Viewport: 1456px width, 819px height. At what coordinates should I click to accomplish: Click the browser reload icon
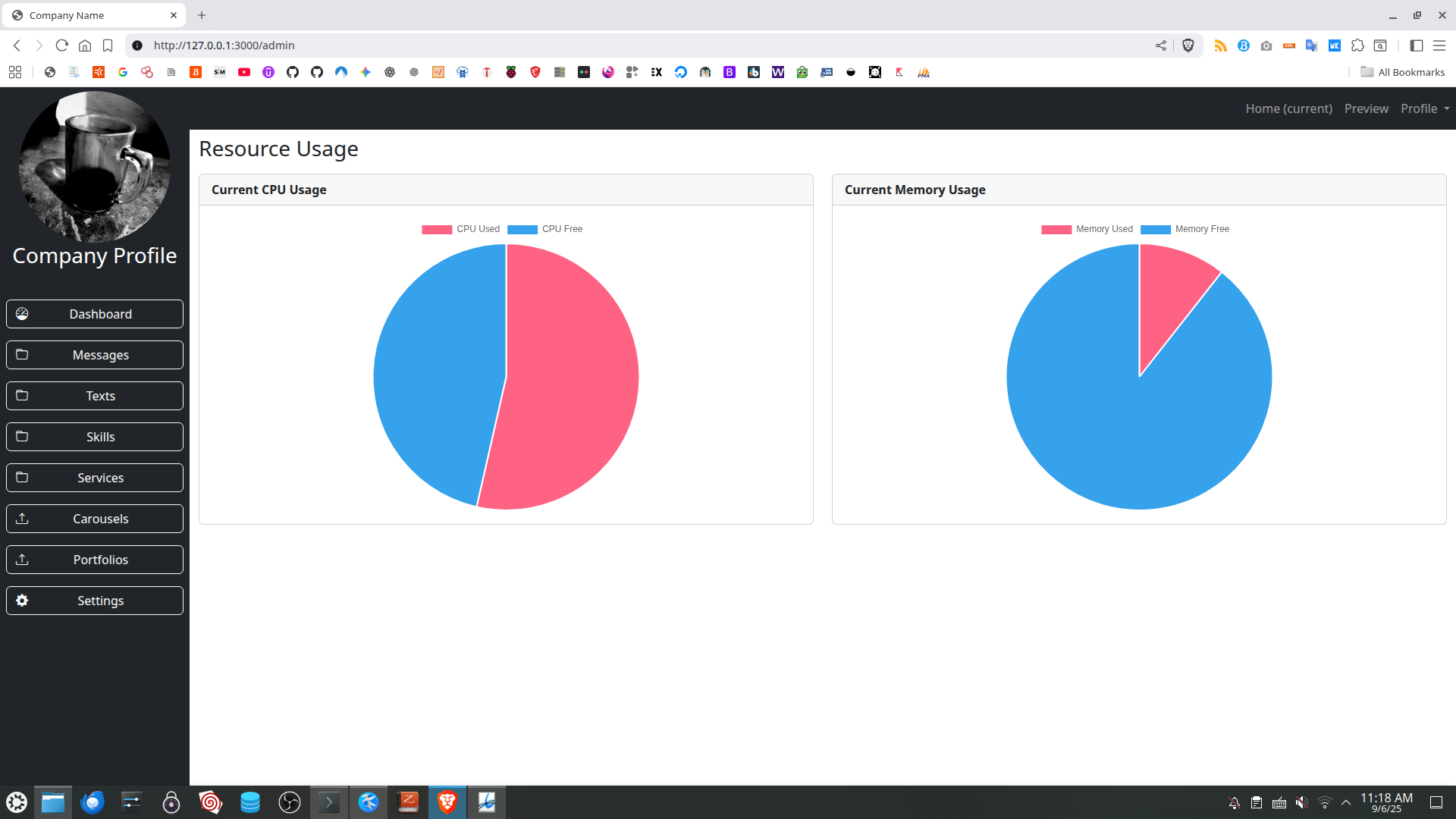62,45
